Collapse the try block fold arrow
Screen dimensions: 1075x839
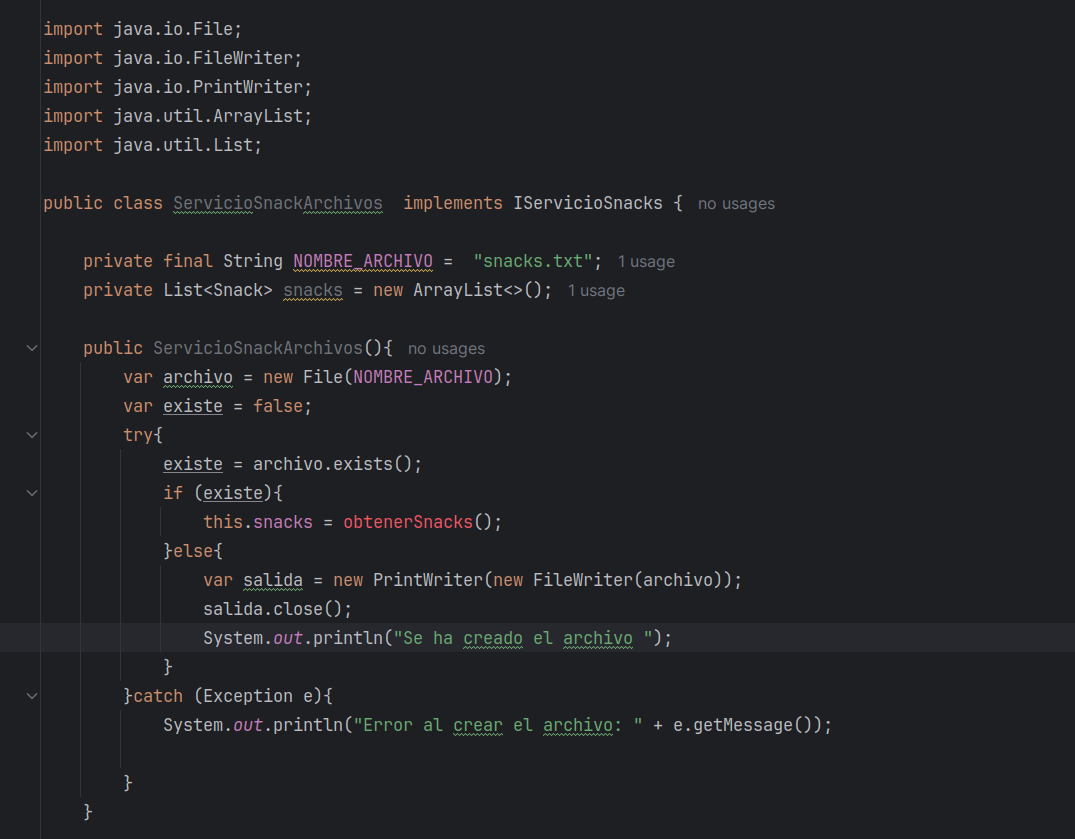[x=31, y=434]
